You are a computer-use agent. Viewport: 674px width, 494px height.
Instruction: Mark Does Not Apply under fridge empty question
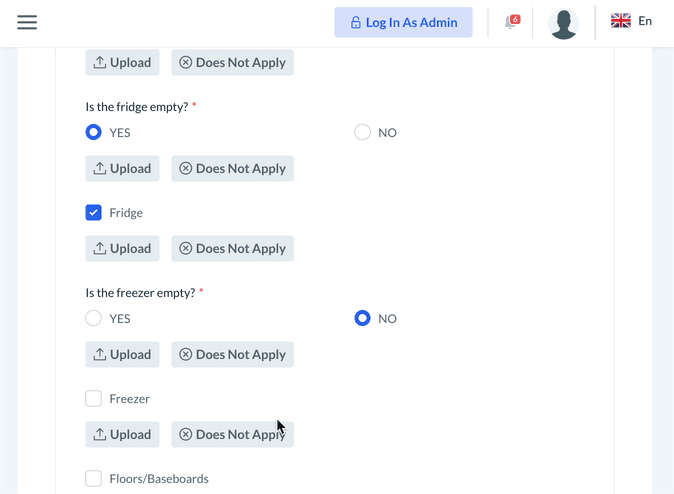pos(232,168)
